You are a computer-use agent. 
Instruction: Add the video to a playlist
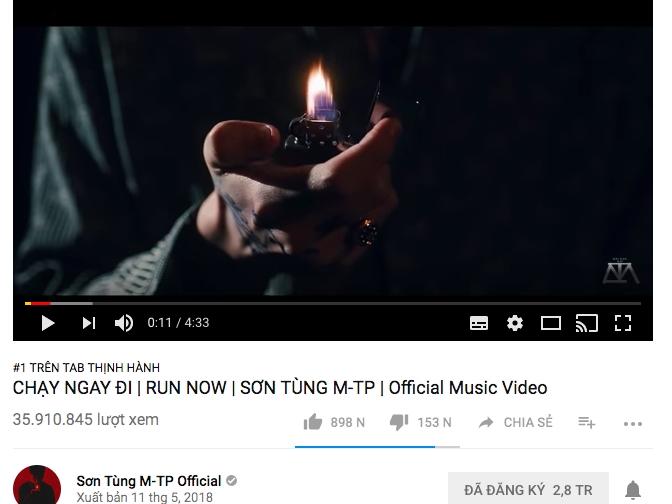coord(586,423)
